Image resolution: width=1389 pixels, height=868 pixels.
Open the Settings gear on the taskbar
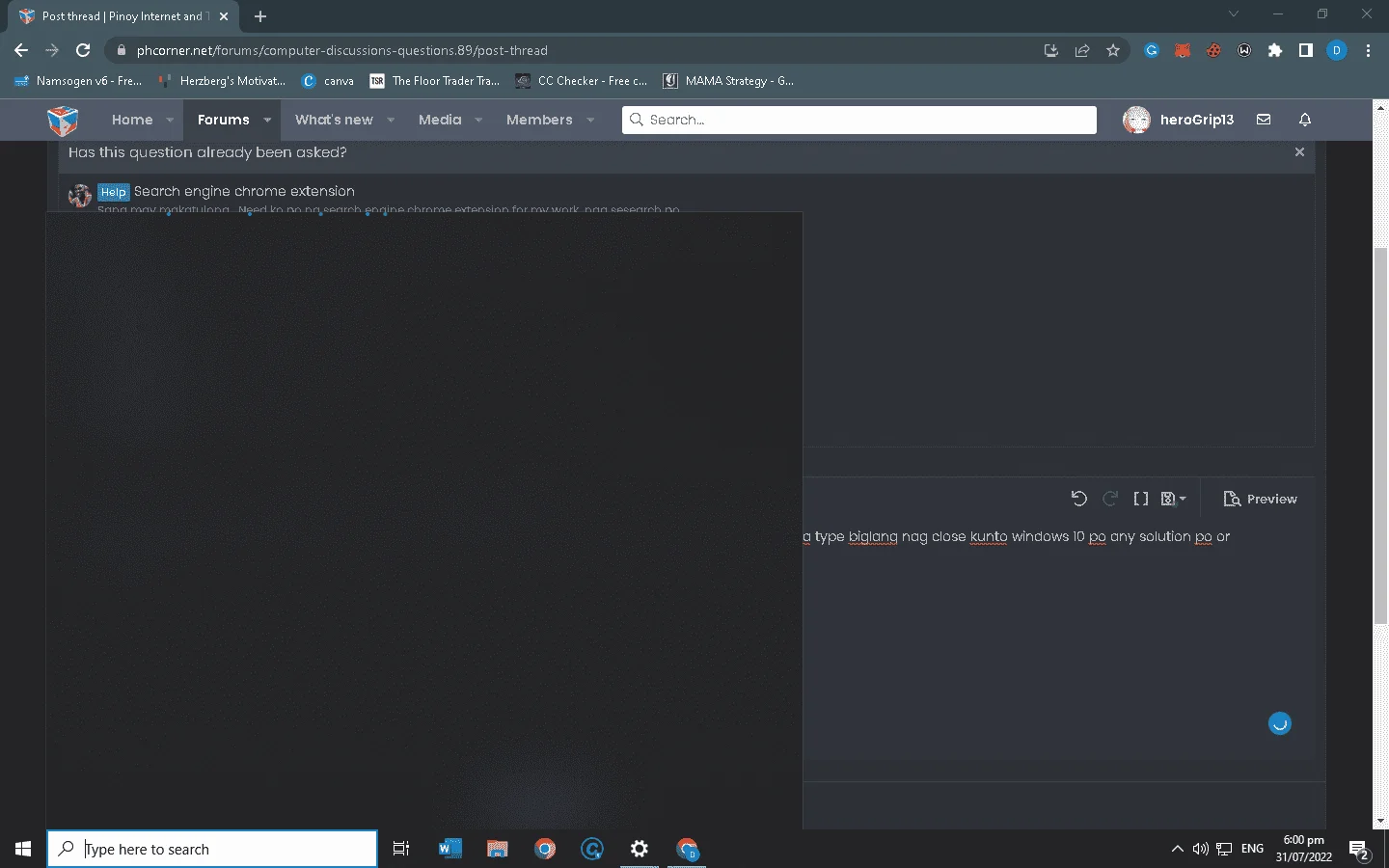640,849
